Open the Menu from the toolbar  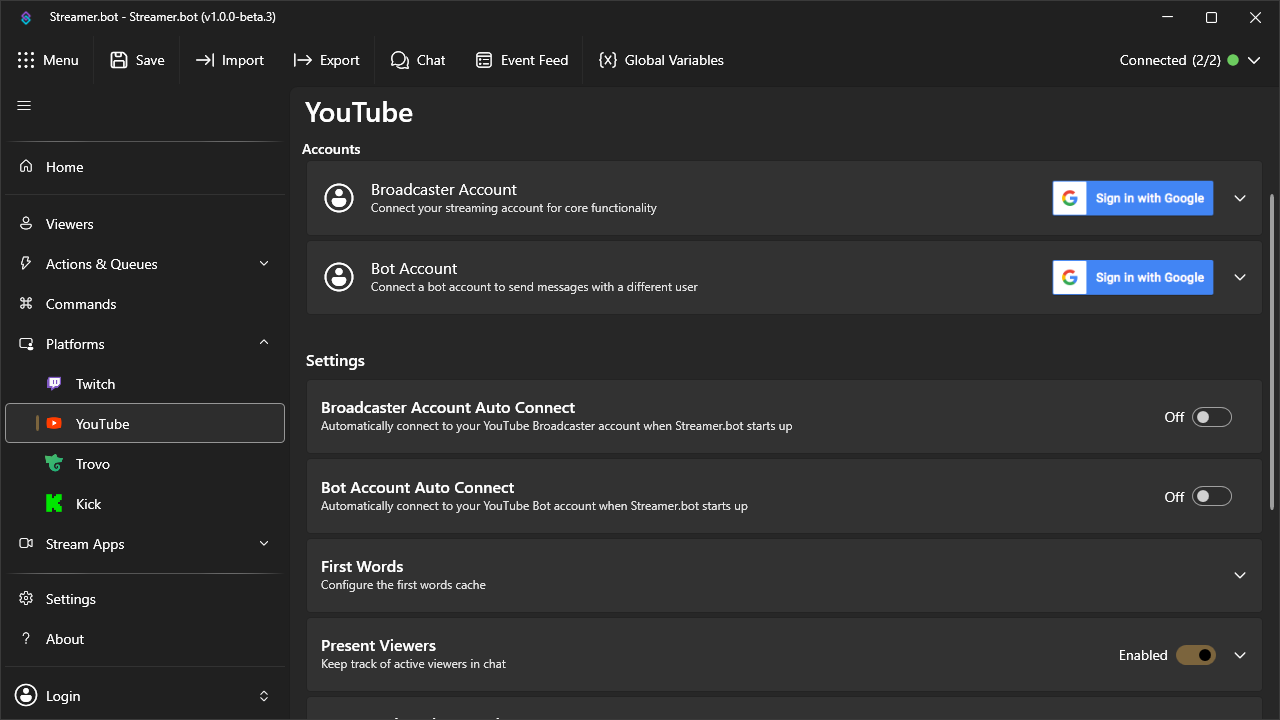pos(48,60)
